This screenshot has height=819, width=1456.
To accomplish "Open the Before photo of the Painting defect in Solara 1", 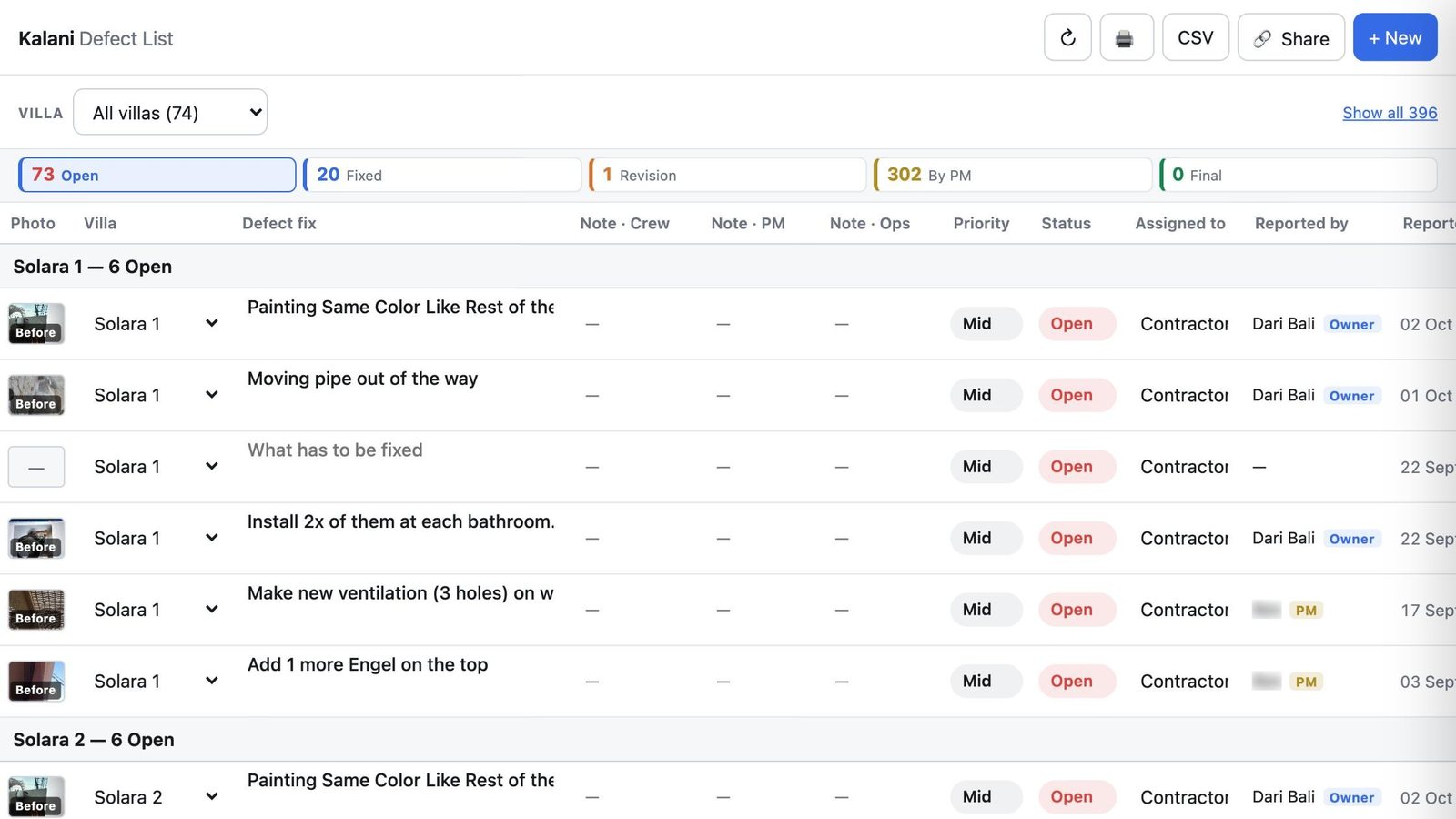I will click(36, 323).
